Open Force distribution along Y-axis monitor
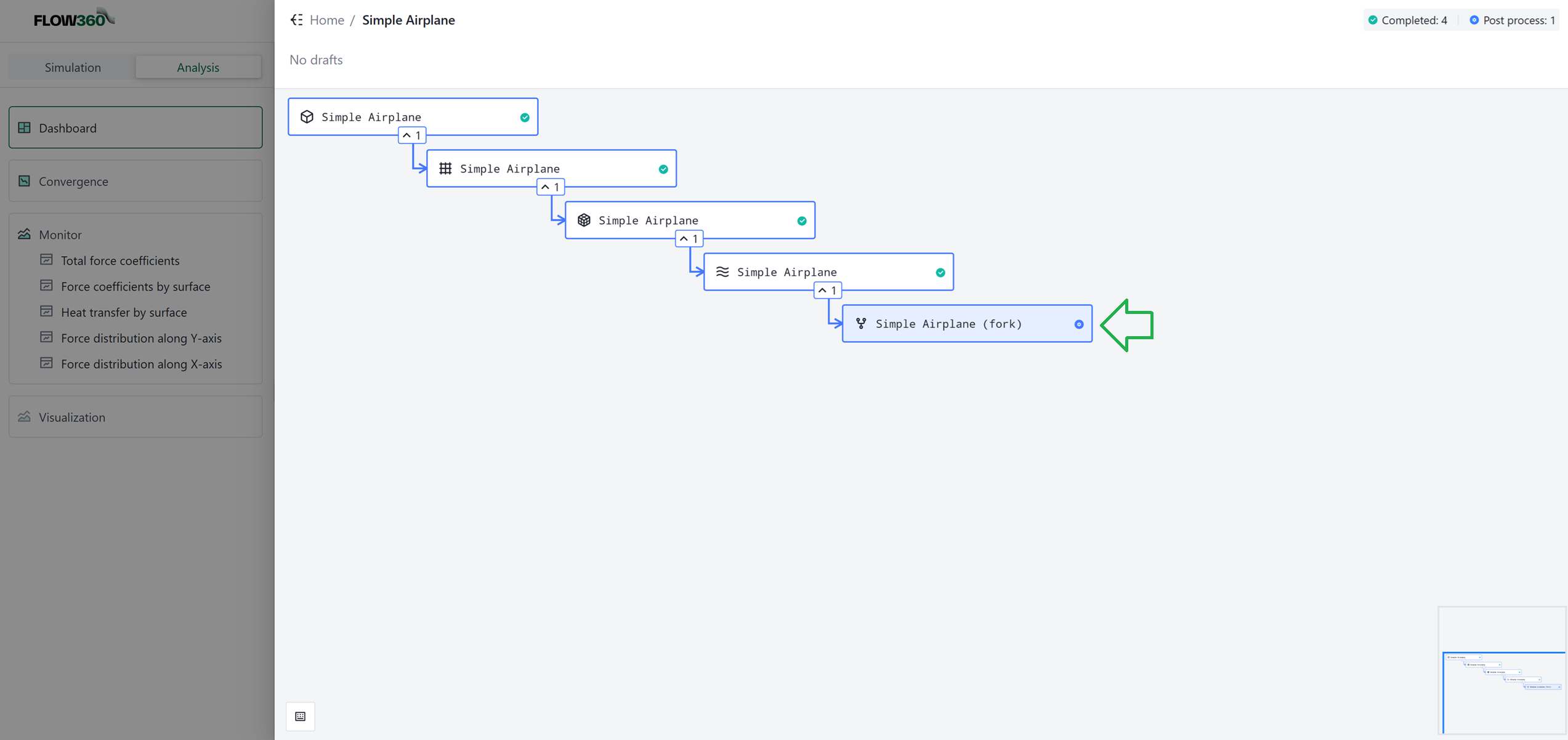 [141, 338]
